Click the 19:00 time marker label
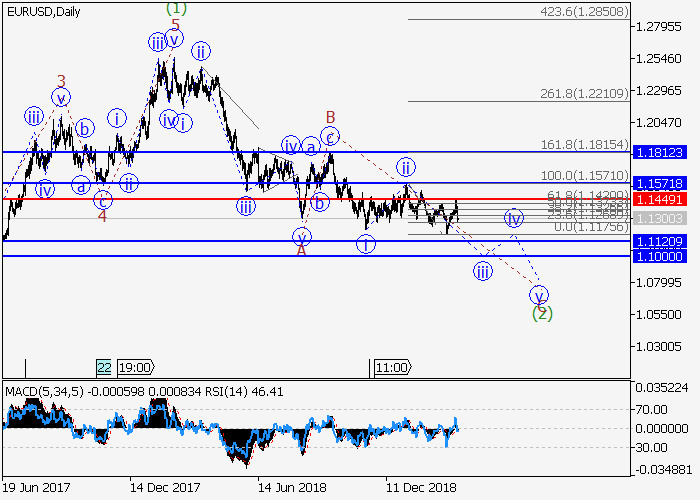This screenshot has width=700, height=500. (x=137, y=367)
